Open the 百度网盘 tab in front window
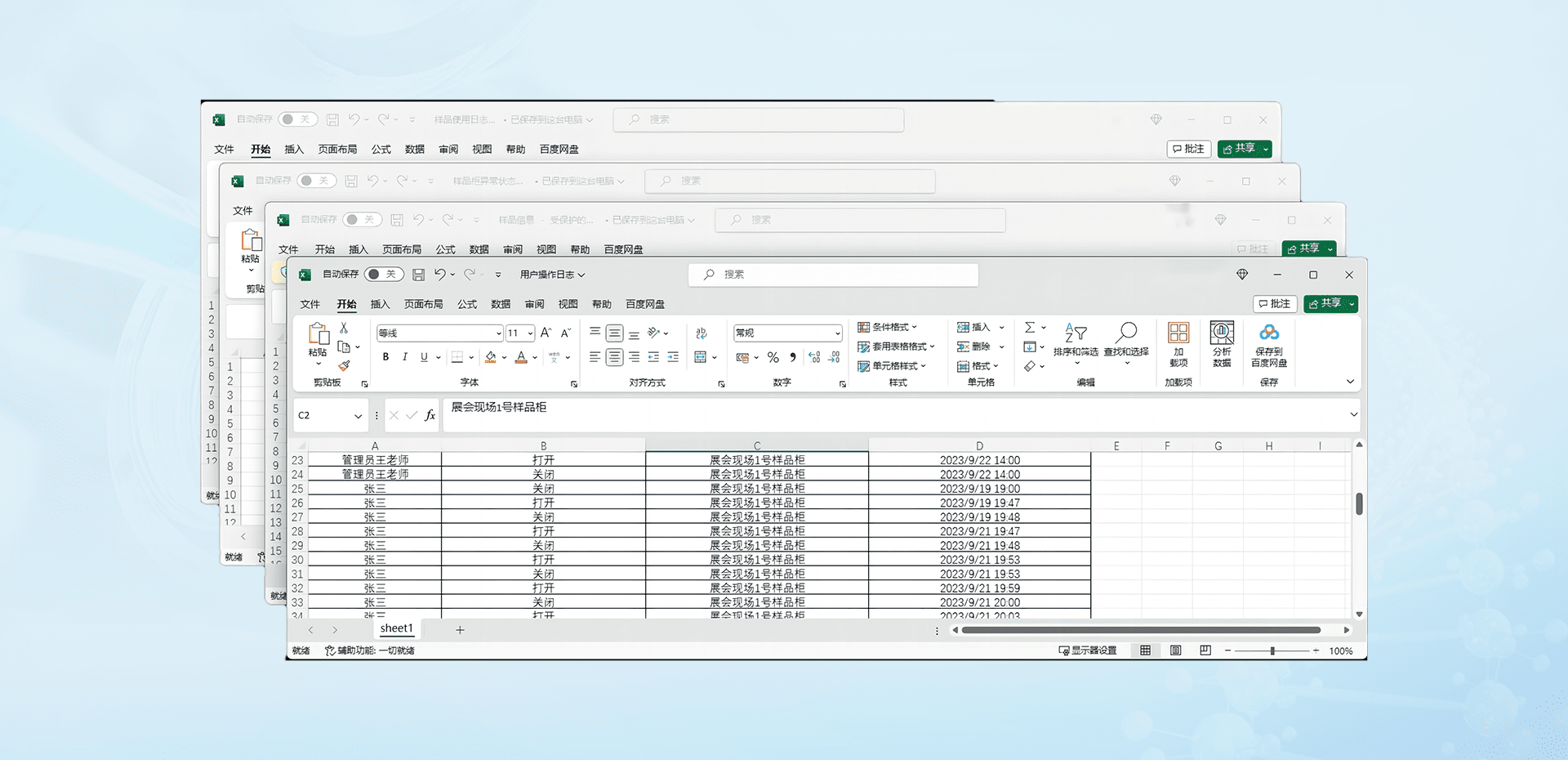Viewport: 1568px width, 760px height. [x=645, y=304]
